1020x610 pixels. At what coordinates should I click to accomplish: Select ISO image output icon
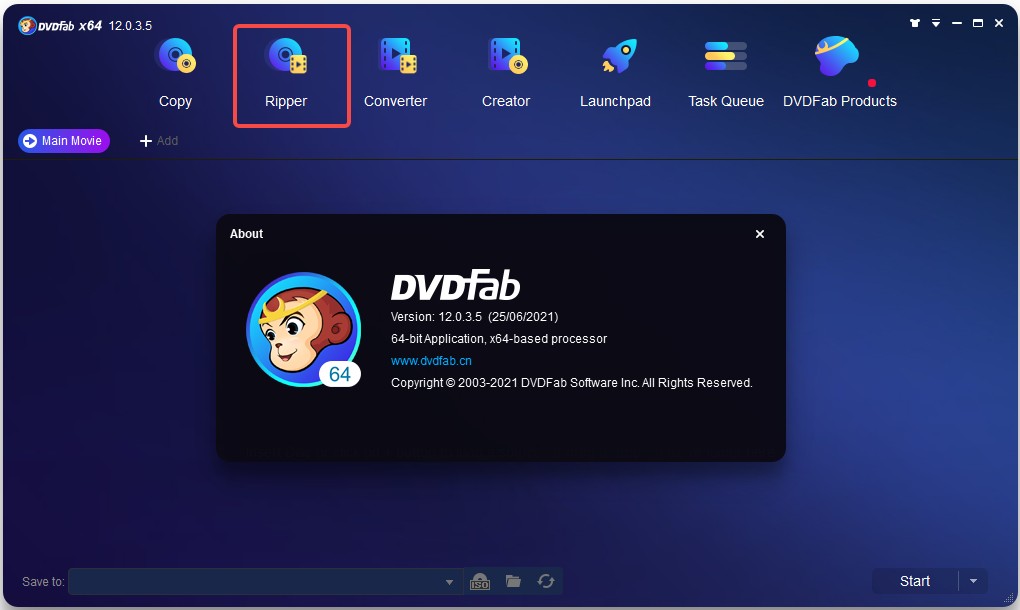[x=480, y=581]
